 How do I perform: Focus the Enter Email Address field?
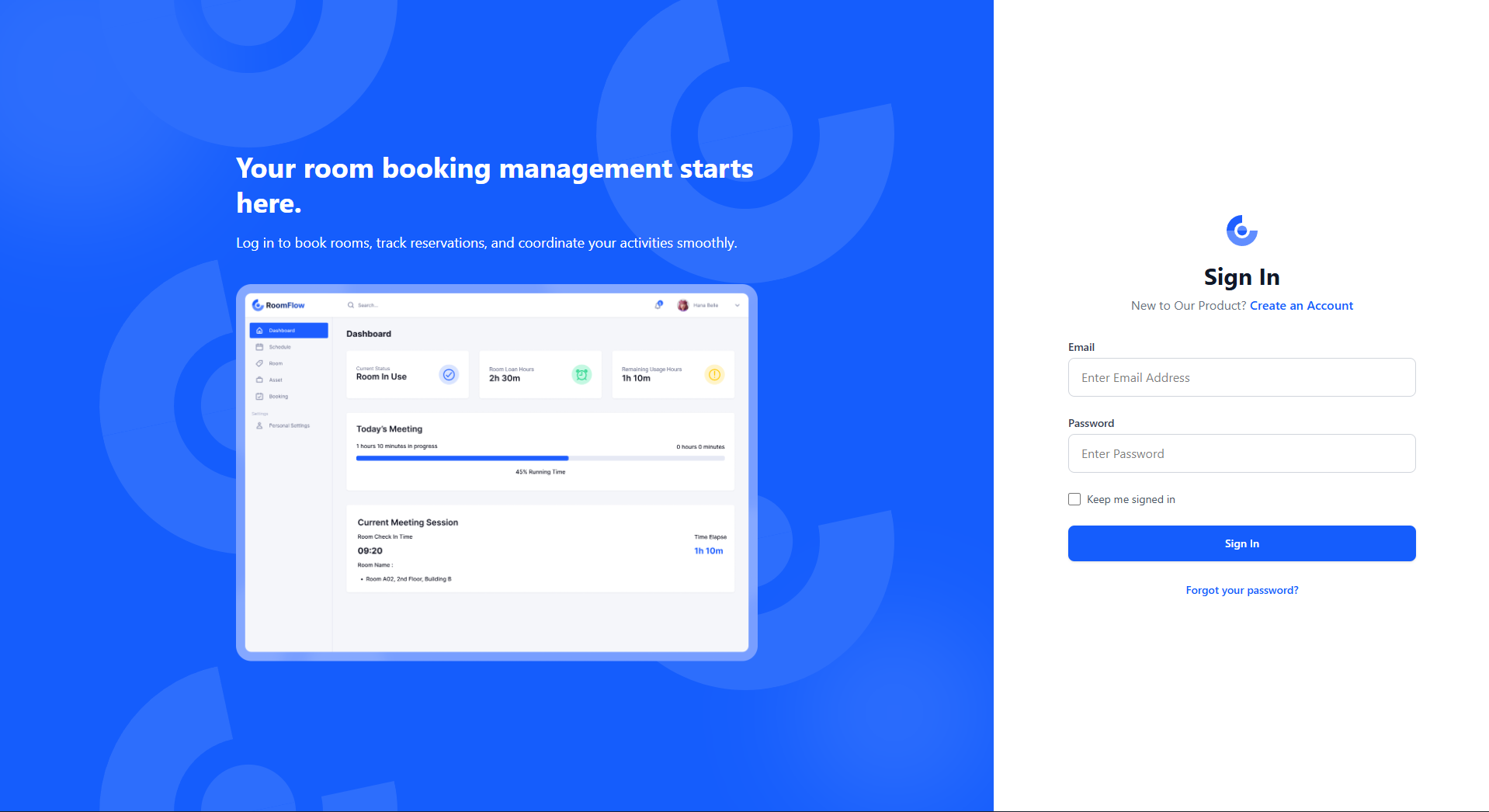(x=1241, y=377)
